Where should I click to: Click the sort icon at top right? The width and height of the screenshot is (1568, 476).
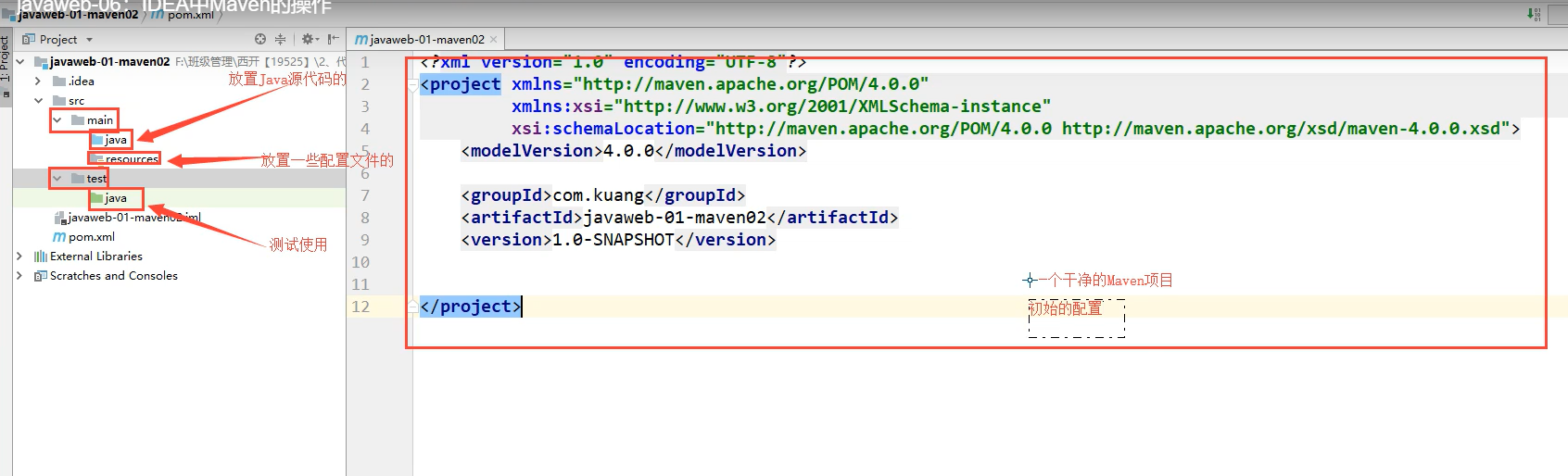click(x=1535, y=14)
